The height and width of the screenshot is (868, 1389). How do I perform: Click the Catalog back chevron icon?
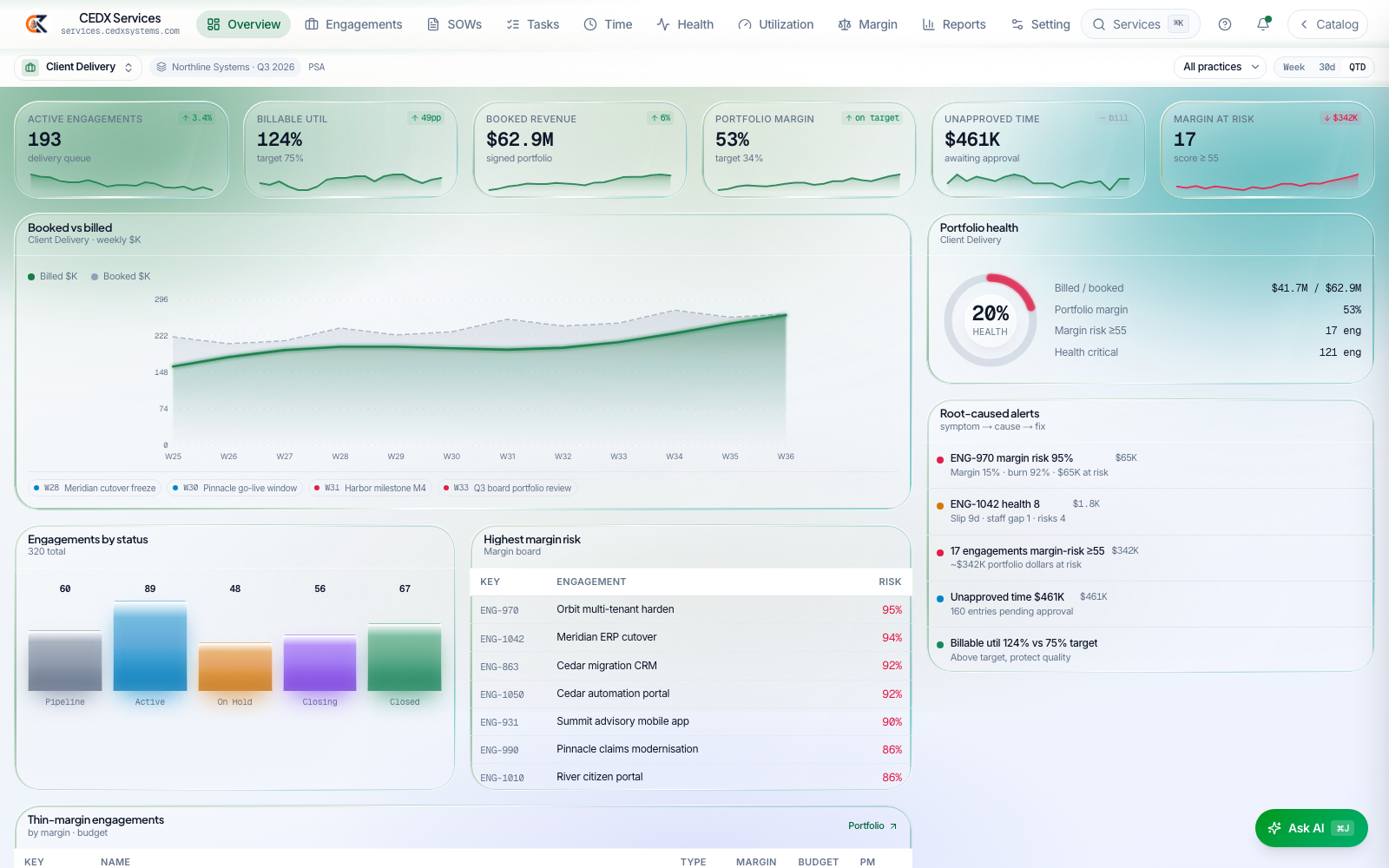1304,24
